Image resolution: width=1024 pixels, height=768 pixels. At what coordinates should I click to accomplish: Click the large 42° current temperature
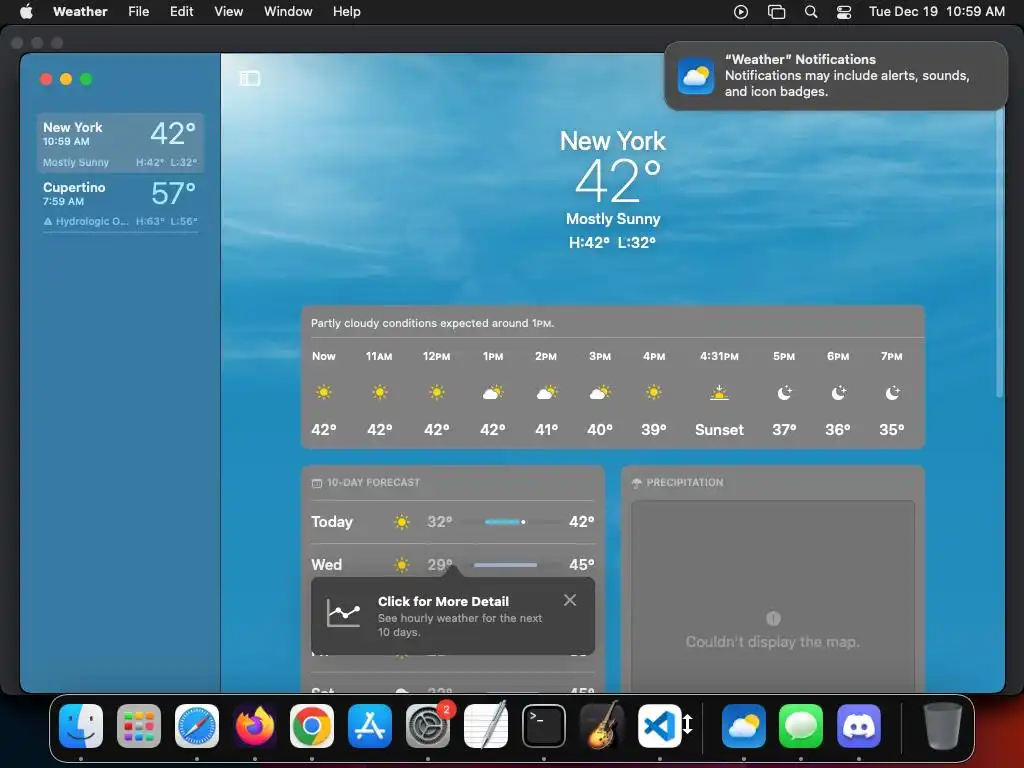[x=618, y=181]
